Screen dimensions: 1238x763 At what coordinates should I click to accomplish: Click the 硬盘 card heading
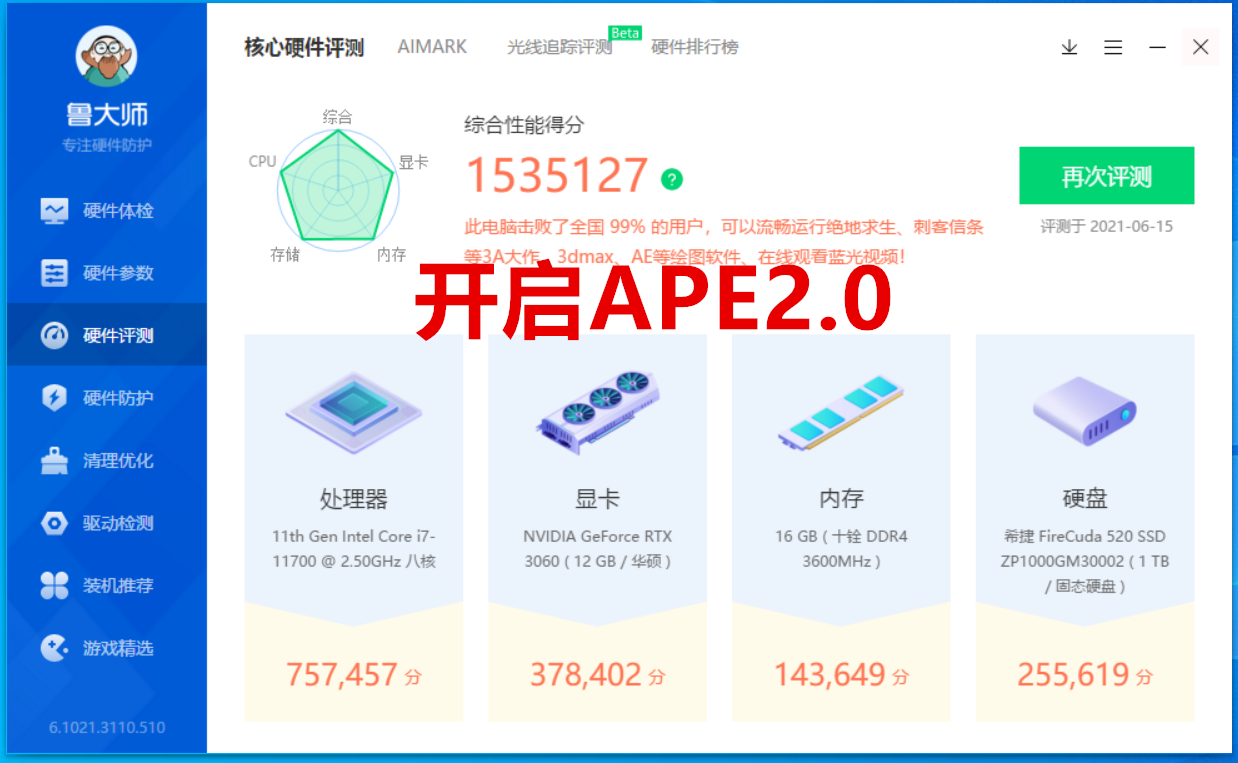point(1085,498)
